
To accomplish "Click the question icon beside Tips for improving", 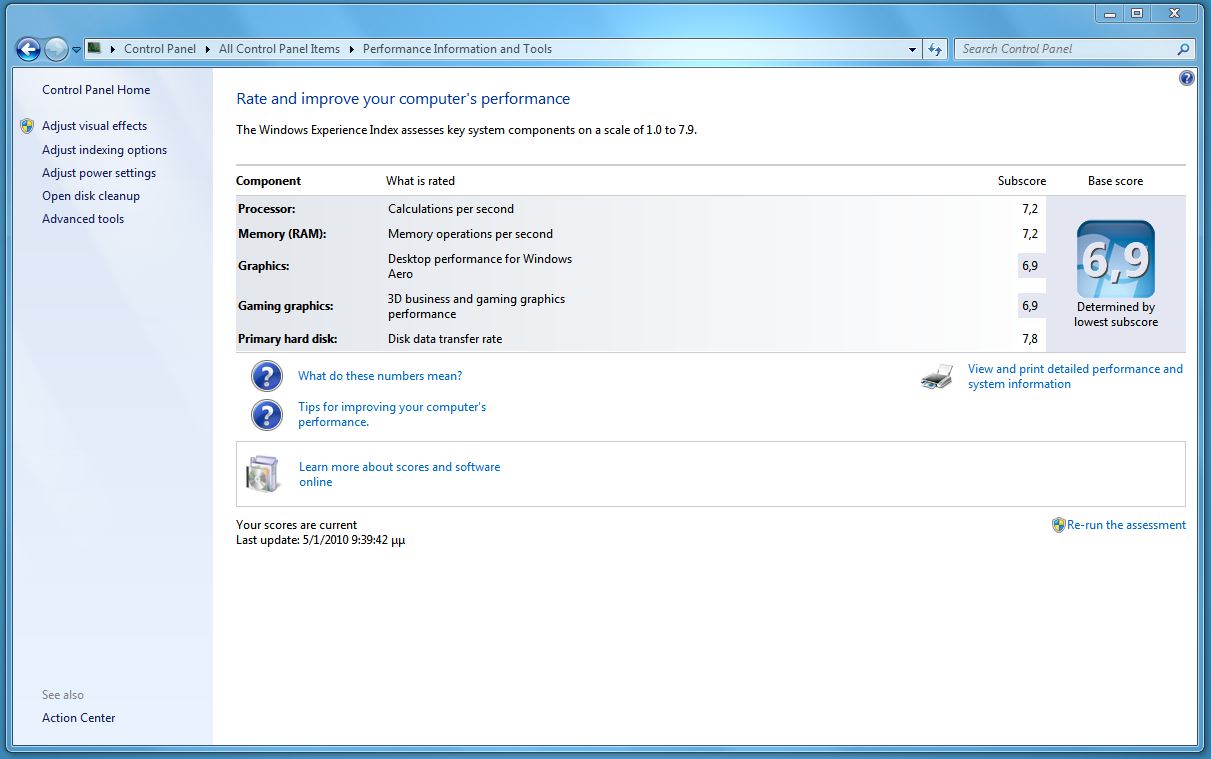I will [x=266, y=414].
